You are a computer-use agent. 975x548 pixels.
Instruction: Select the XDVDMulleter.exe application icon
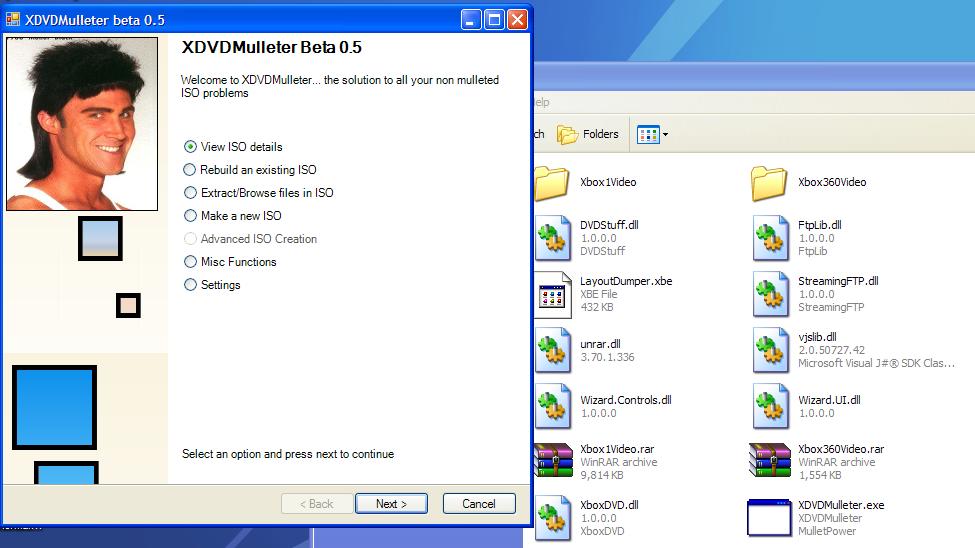pos(769,517)
